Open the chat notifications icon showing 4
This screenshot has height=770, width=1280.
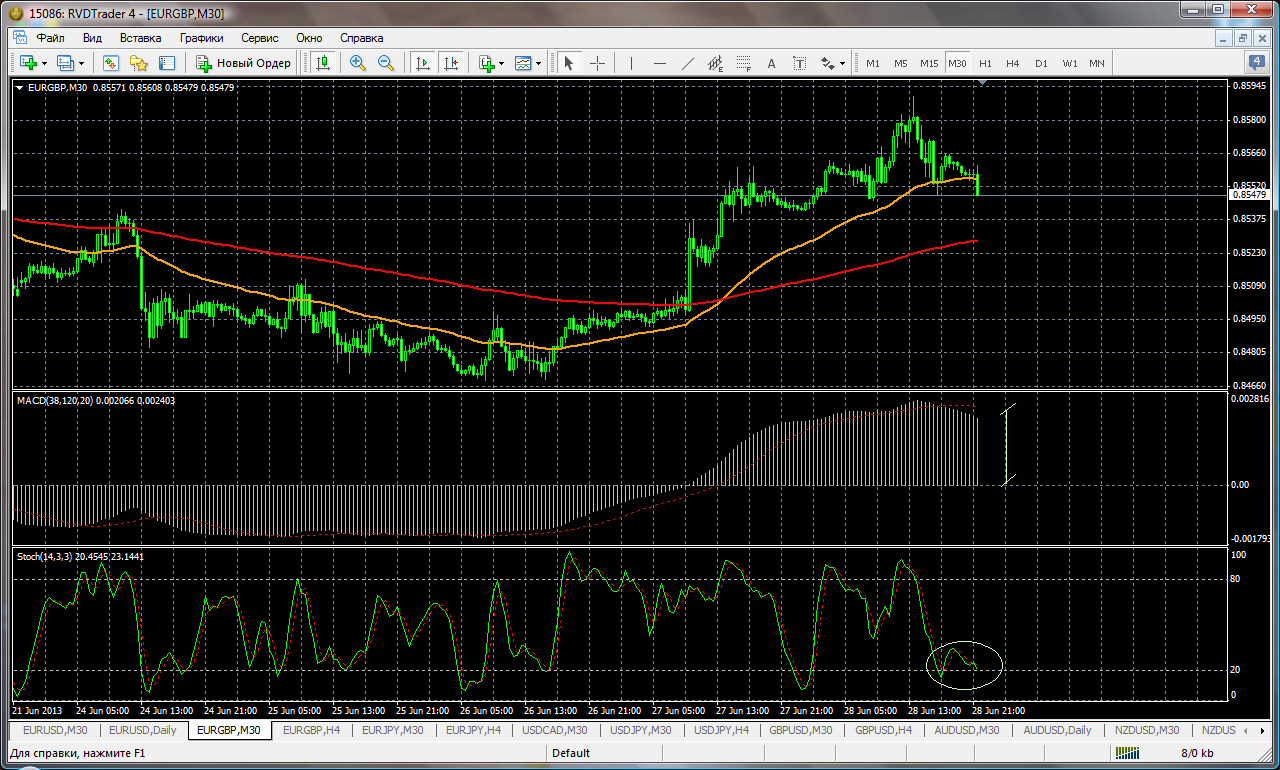pyautogui.click(x=1257, y=63)
